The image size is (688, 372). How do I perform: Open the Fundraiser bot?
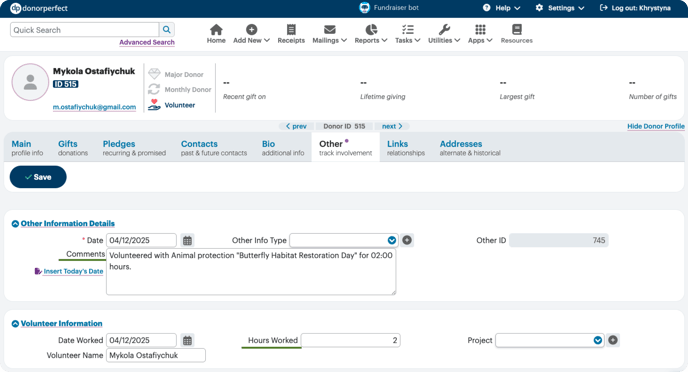[389, 7]
